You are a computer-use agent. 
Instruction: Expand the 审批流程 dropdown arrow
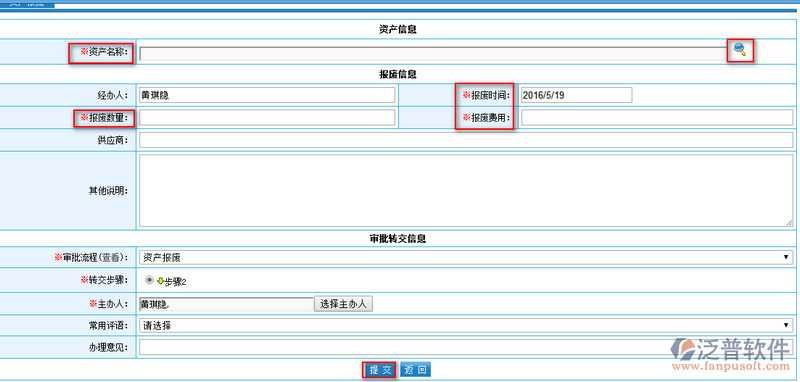(x=786, y=257)
